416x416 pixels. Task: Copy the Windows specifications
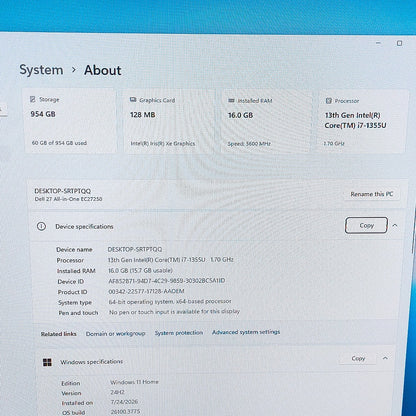[358, 358]
